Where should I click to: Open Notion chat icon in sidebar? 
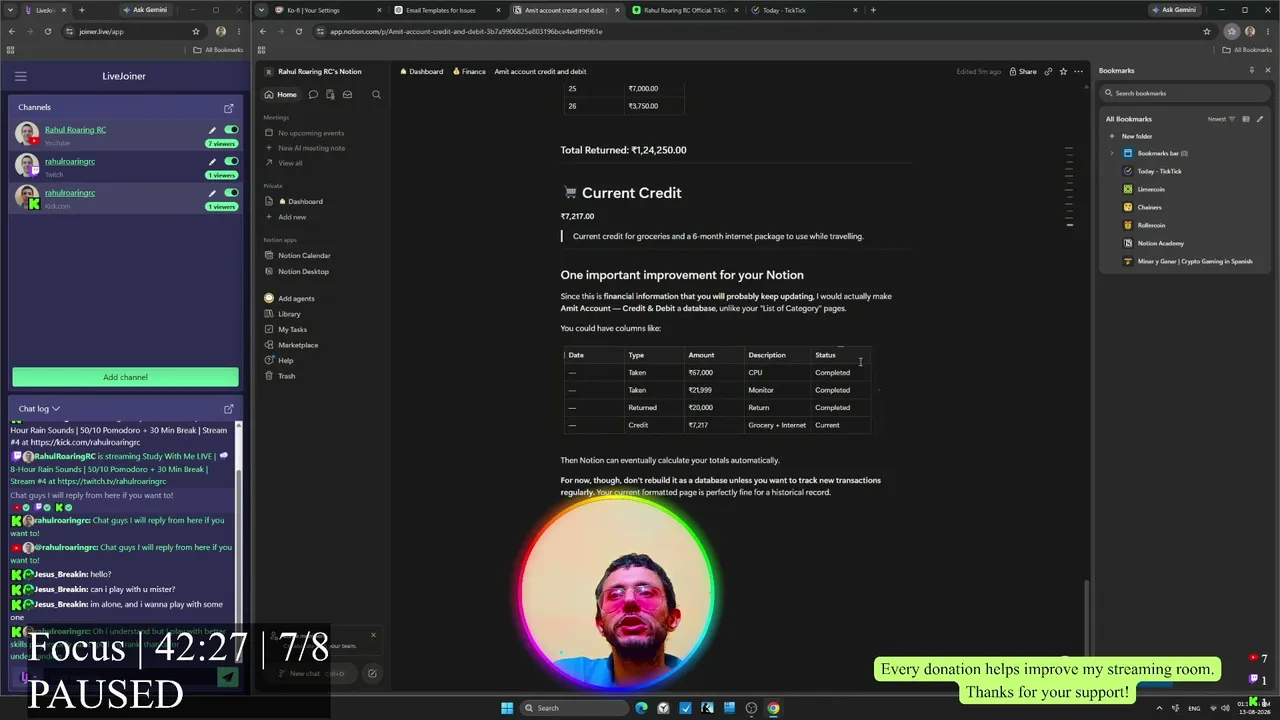click(313, 95)
